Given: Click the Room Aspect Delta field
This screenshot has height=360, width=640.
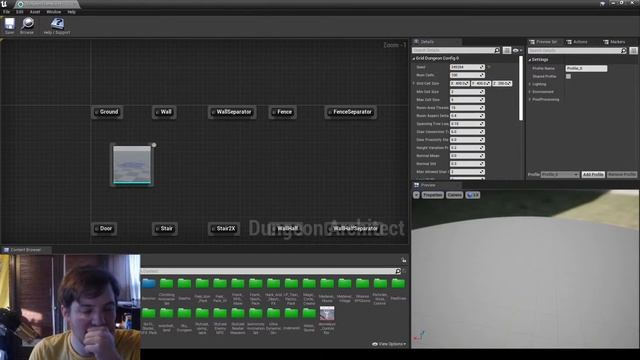Looking at the screenshot, I should 467,116.
